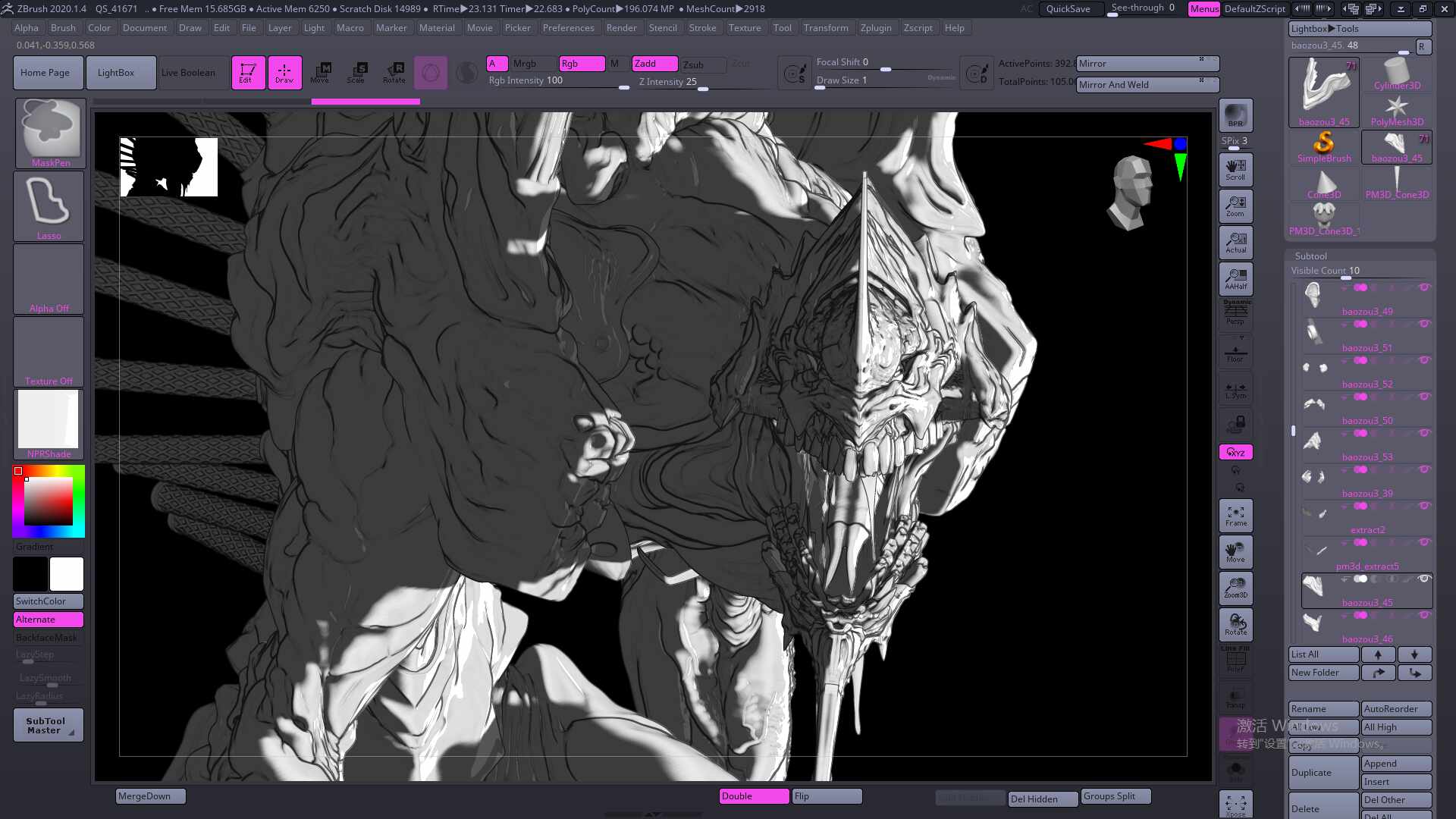Click the Append button

pyautogui.click(x=1397, y=764)
